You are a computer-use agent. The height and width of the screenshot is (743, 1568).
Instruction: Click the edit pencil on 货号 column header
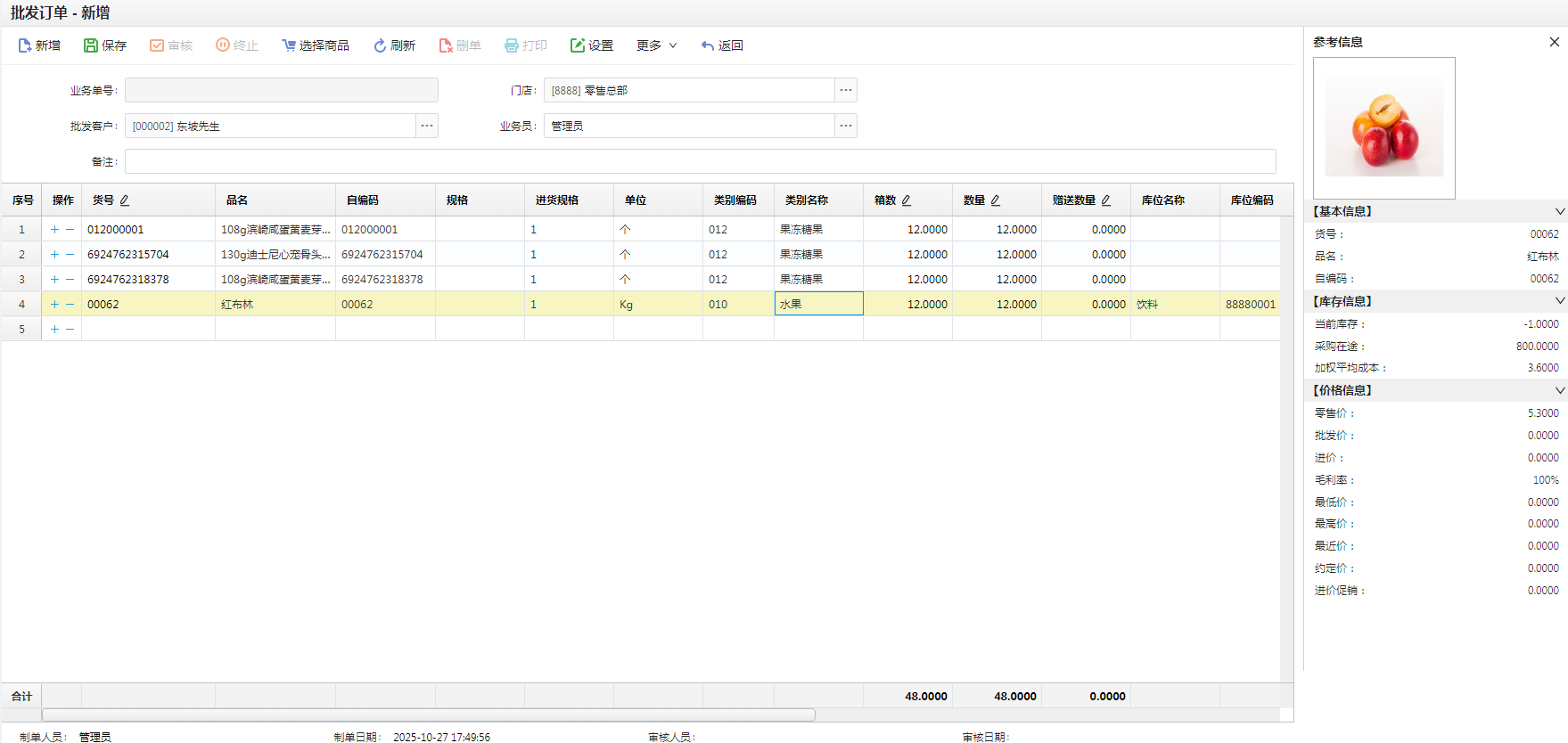(x=125, y=200)
